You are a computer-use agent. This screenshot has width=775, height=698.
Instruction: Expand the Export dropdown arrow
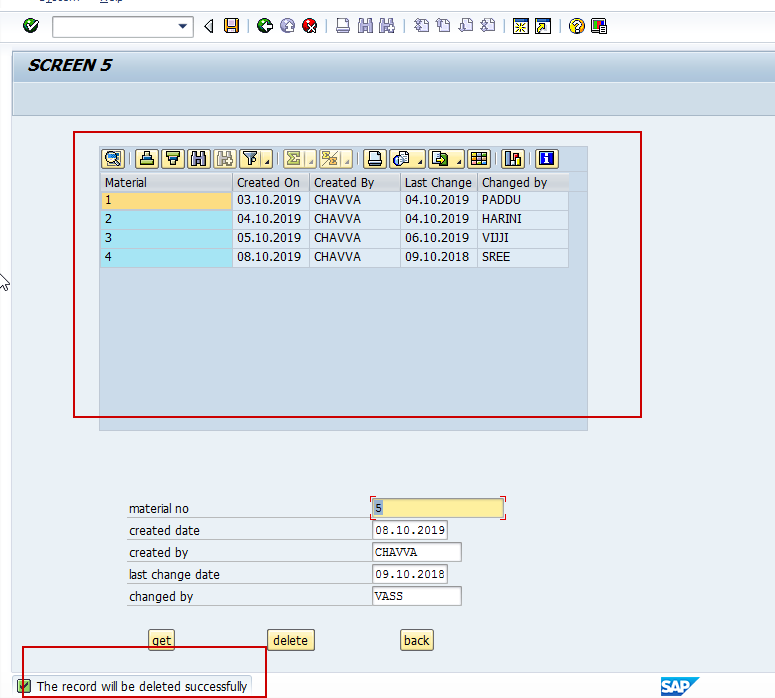(x=459, y=160)
